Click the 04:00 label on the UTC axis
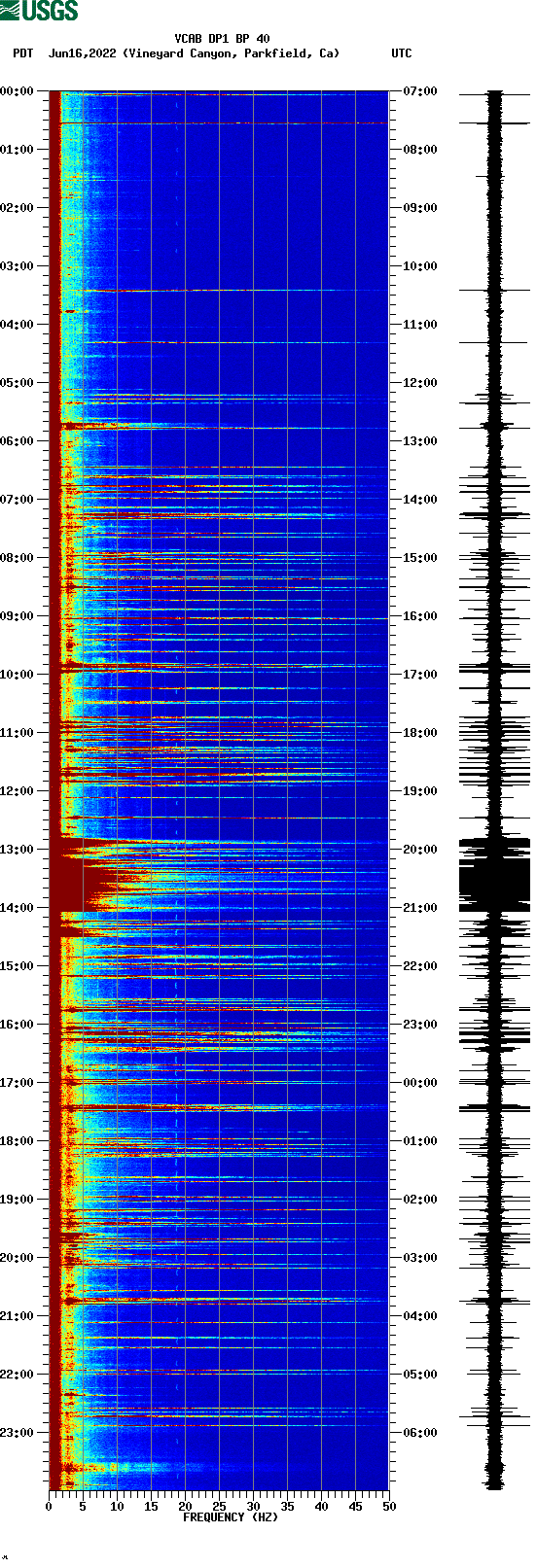Screen dimensions: 537x1568 tap(420, 1316)
